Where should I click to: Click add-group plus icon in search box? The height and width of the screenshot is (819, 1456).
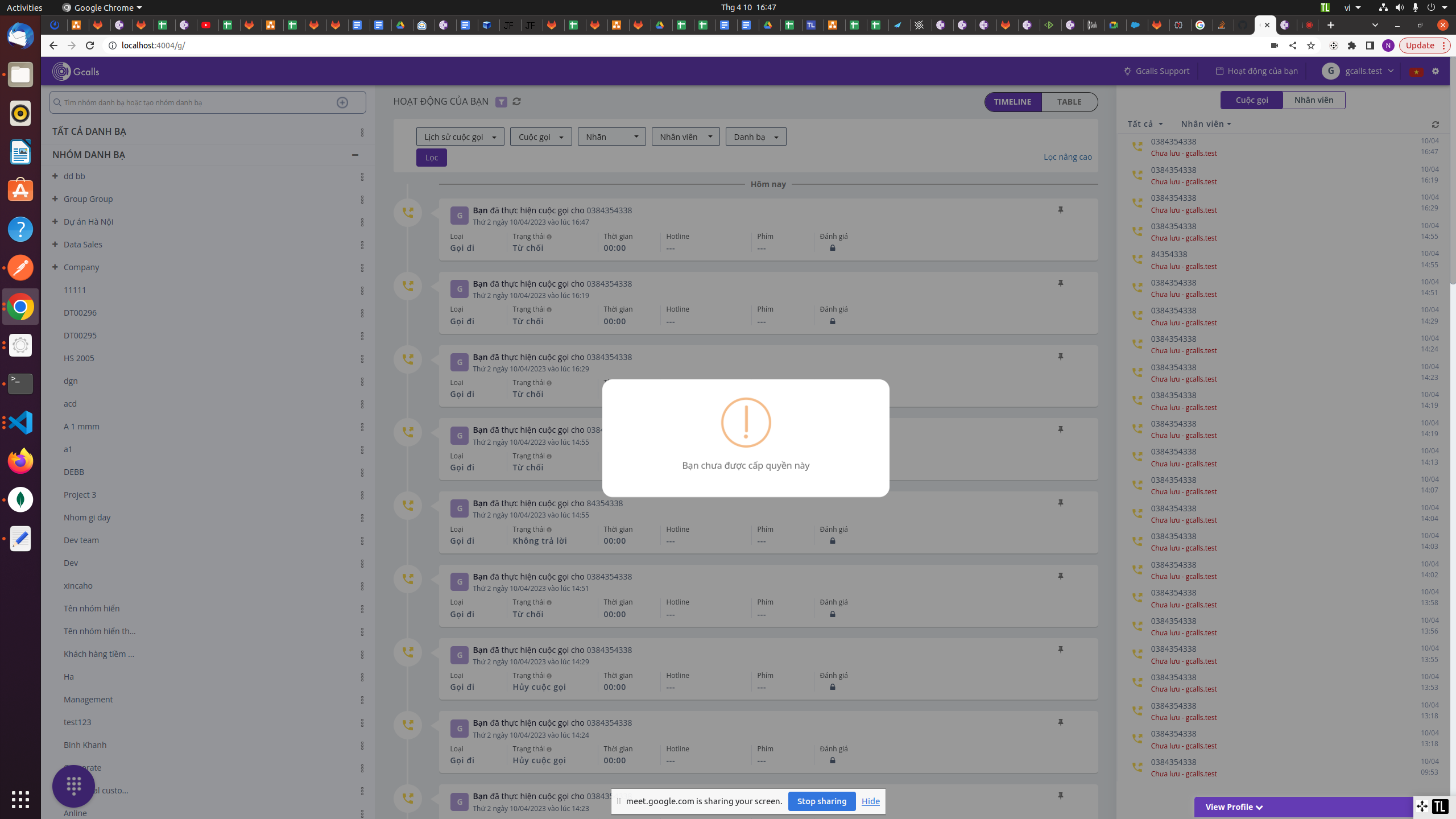pyautogui.click(x=342, y=102)
